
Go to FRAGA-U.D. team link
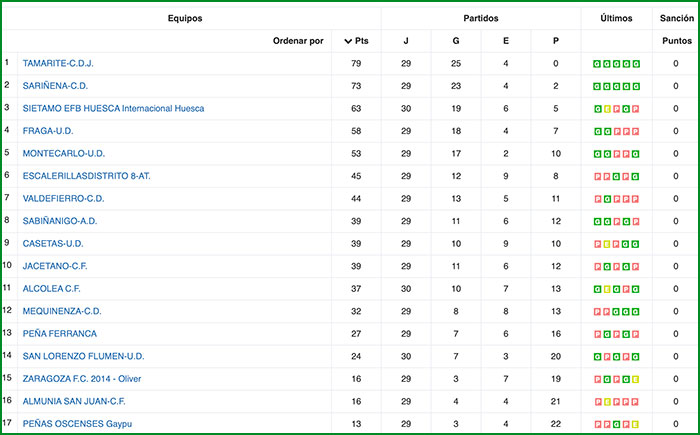pyautogui.click(x=48, y=131)
